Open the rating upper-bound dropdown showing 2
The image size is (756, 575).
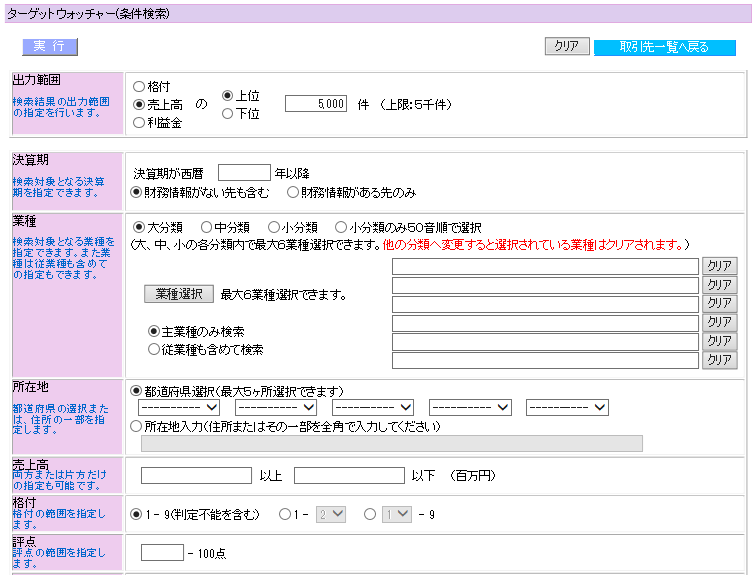pos(331,514)
